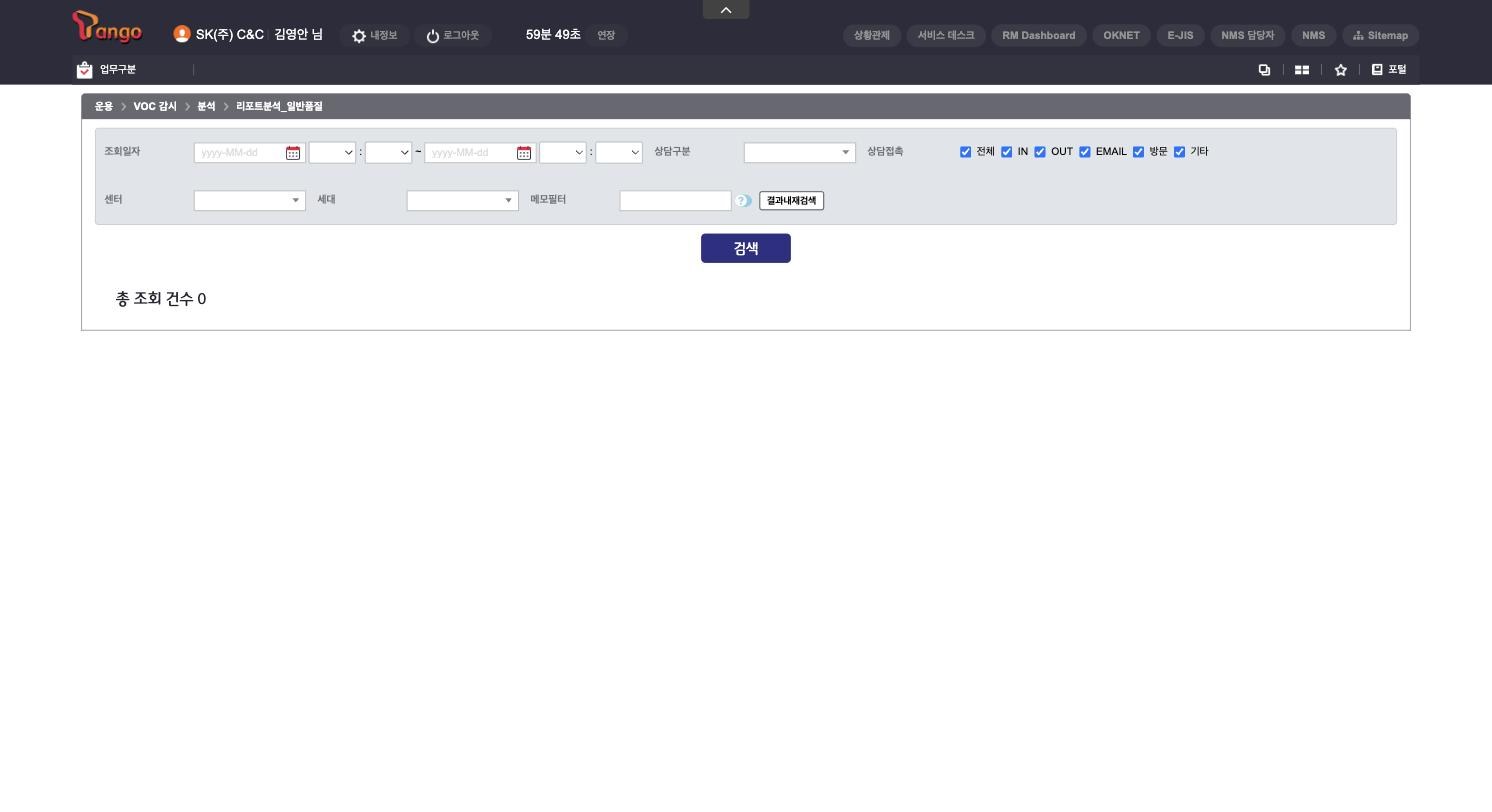Click the Tango logo
Screen dimensions: 1492x812
[107, 27]
